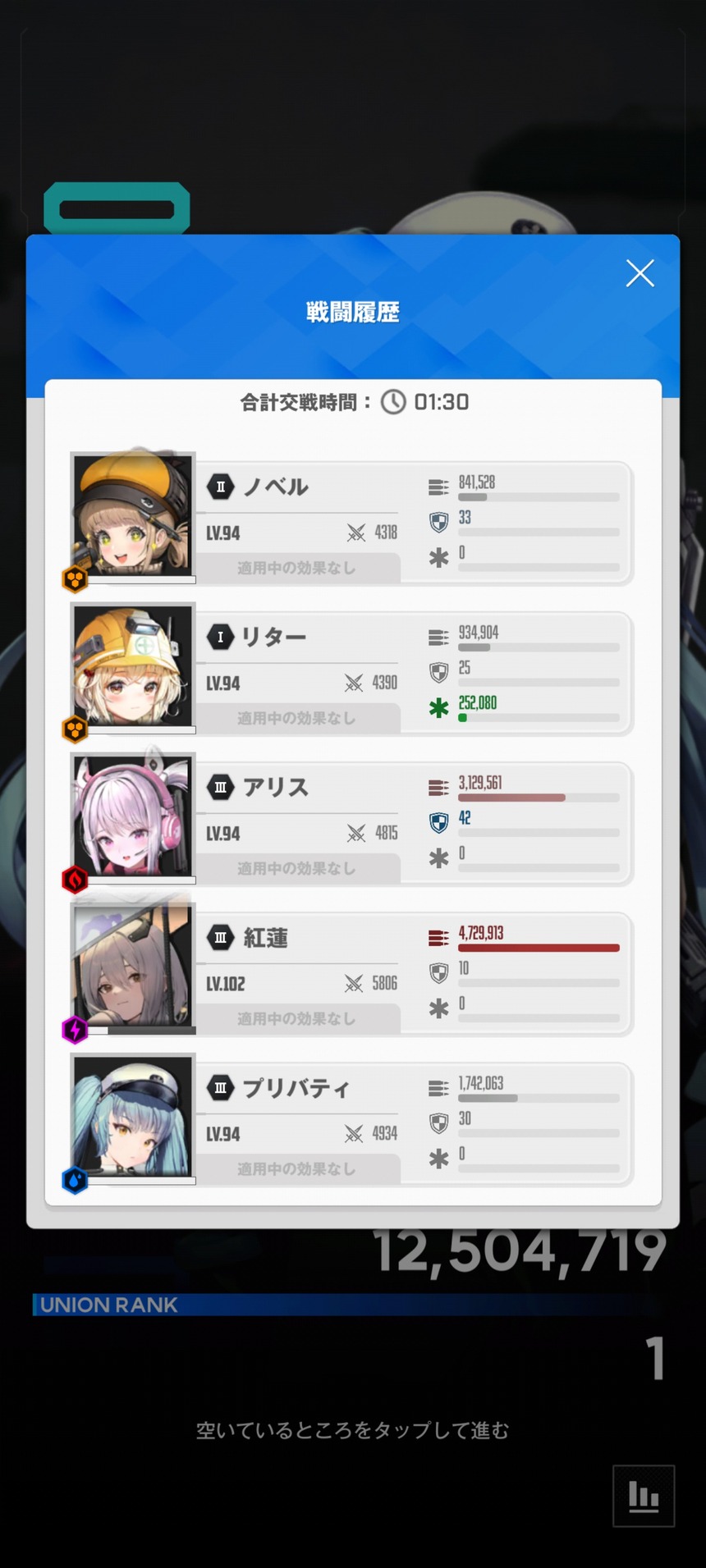Screen dimensions: 706x1568
Task: Tap ノベル character portrait
Action: coord(133,516)
